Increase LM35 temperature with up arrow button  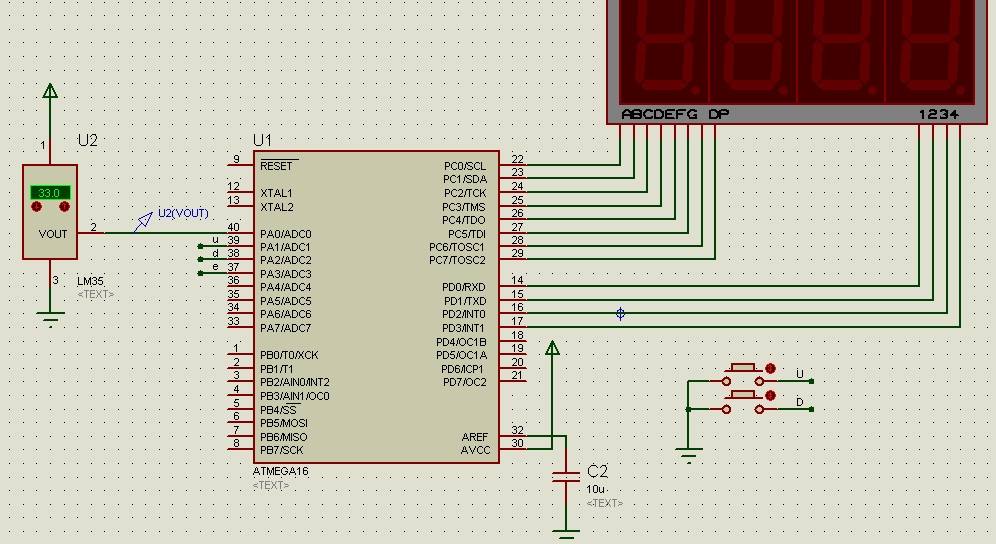tap(64, 207)
